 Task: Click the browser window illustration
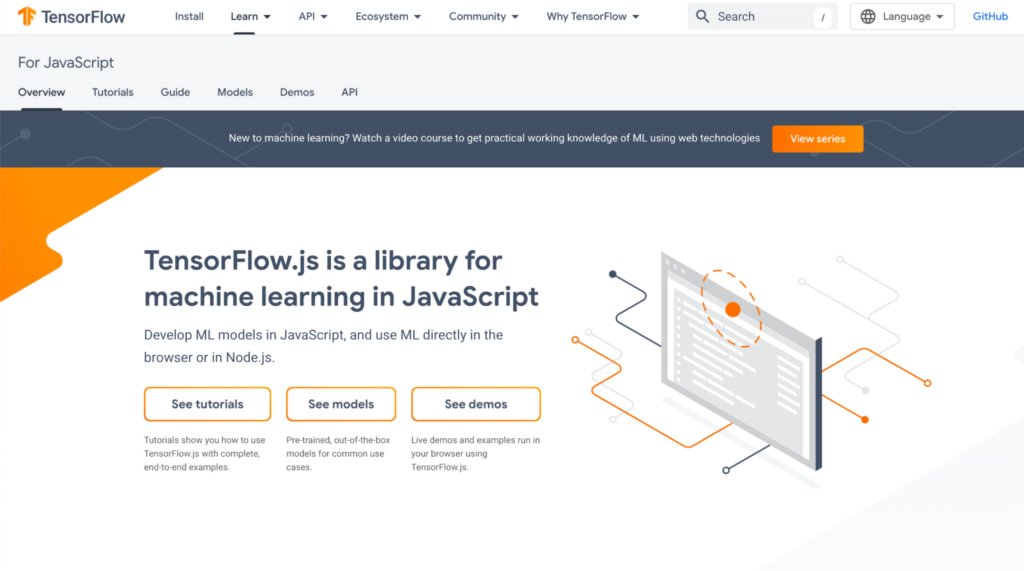[741, 361]
